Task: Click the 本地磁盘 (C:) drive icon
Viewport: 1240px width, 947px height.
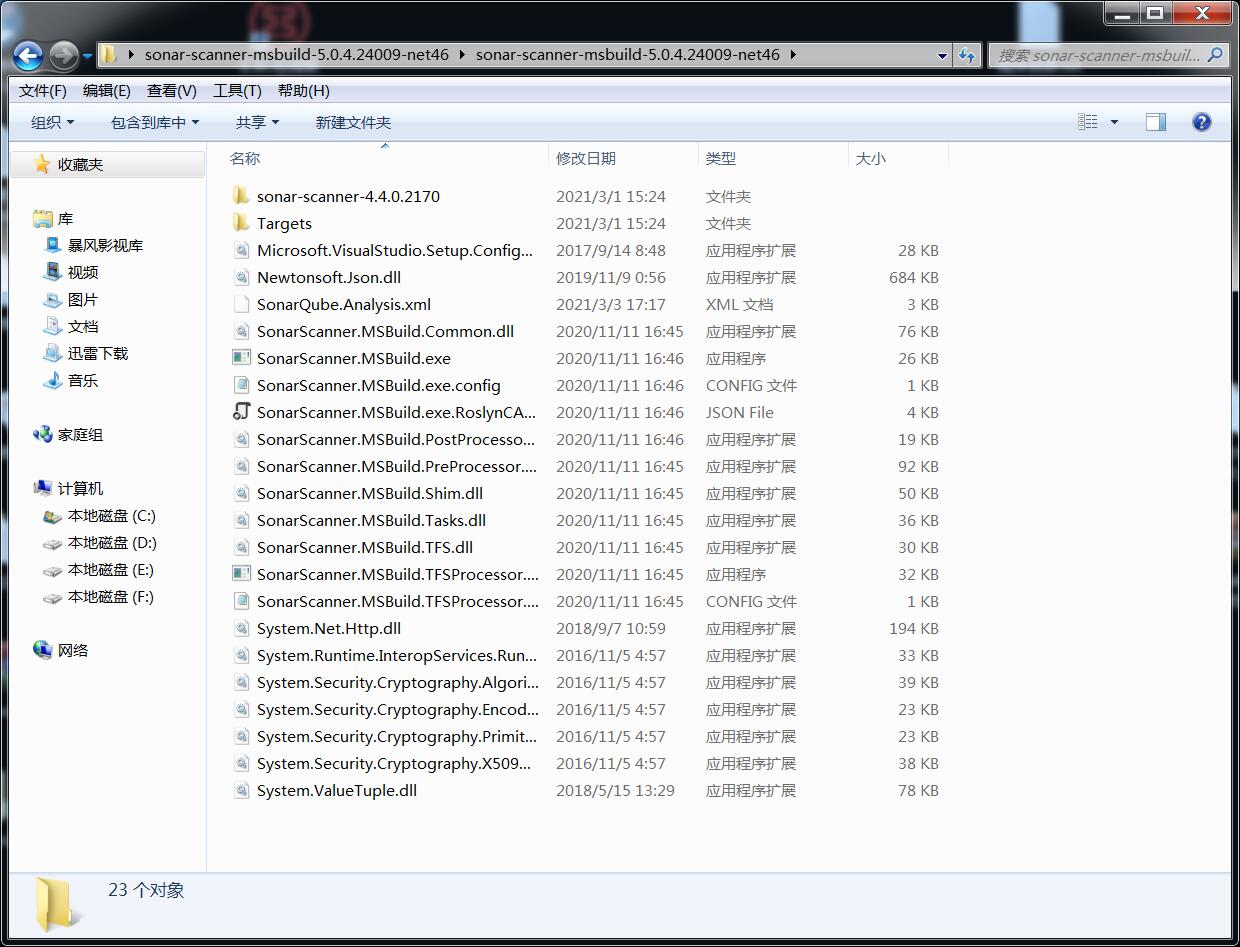Action: (x=52, y=516)
